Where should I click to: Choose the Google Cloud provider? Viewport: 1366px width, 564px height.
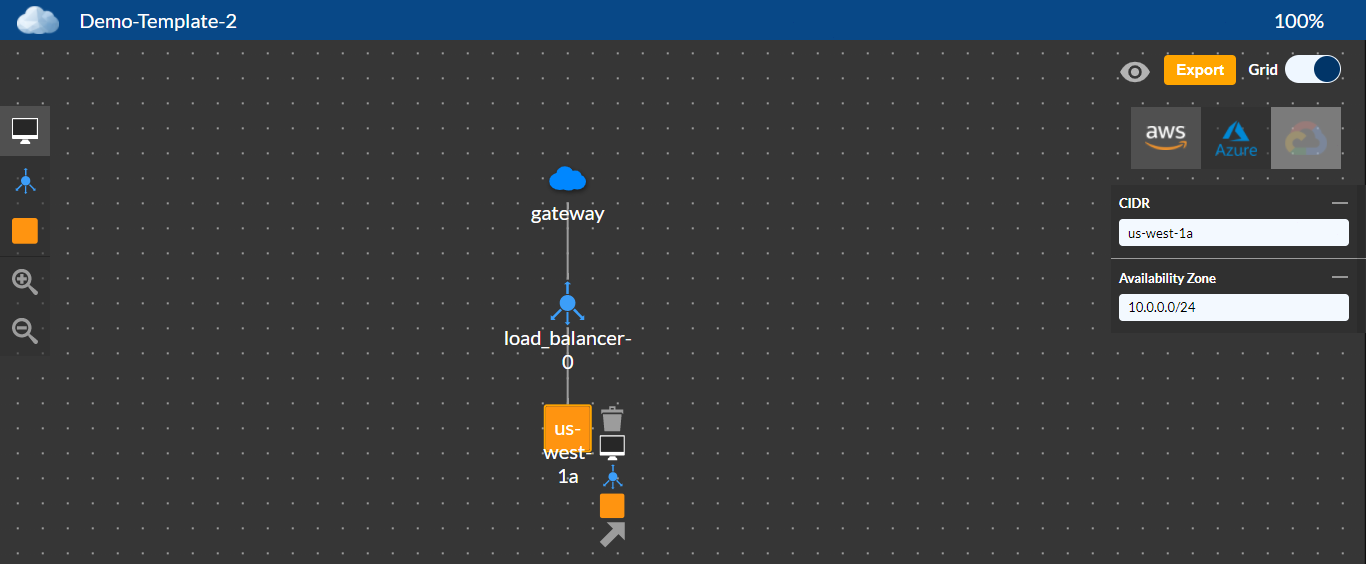click(x=1306, y=138)
